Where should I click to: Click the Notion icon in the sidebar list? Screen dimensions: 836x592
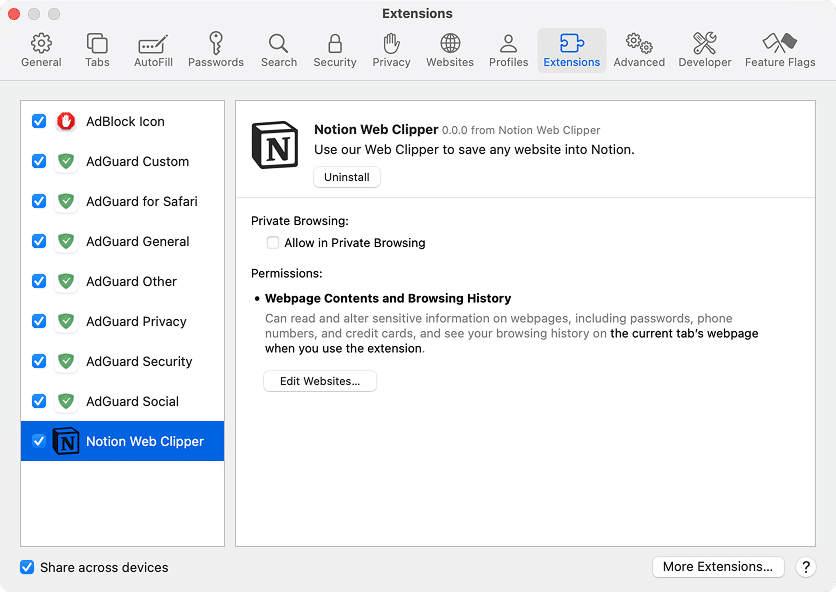(66, 441)
